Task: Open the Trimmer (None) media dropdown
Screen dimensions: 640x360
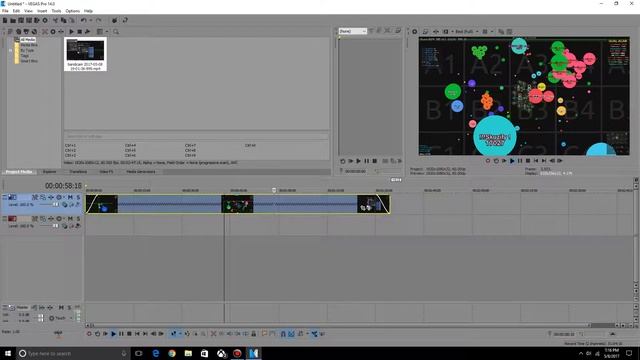Action: 353,31
